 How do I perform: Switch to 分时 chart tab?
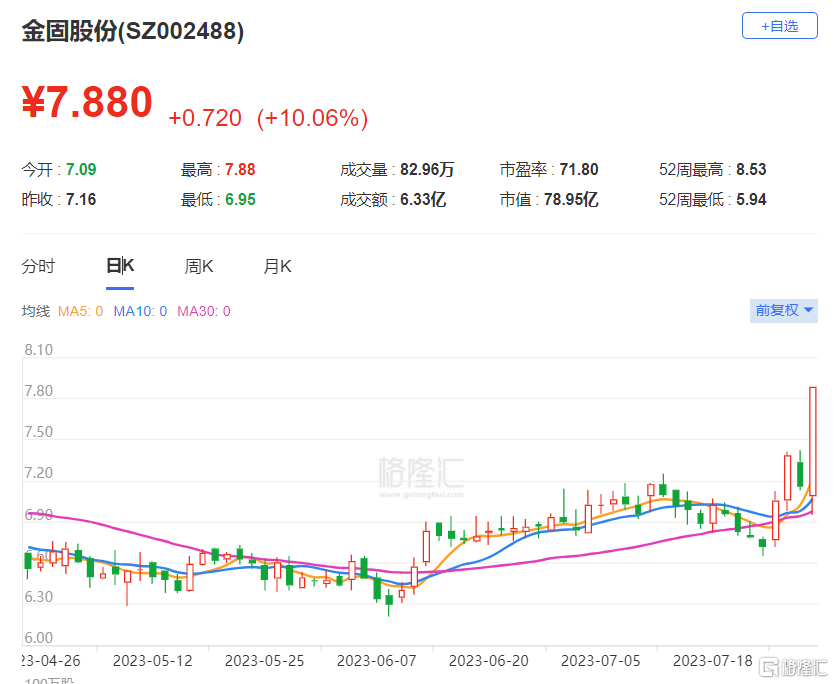click(x=38, y=266)
